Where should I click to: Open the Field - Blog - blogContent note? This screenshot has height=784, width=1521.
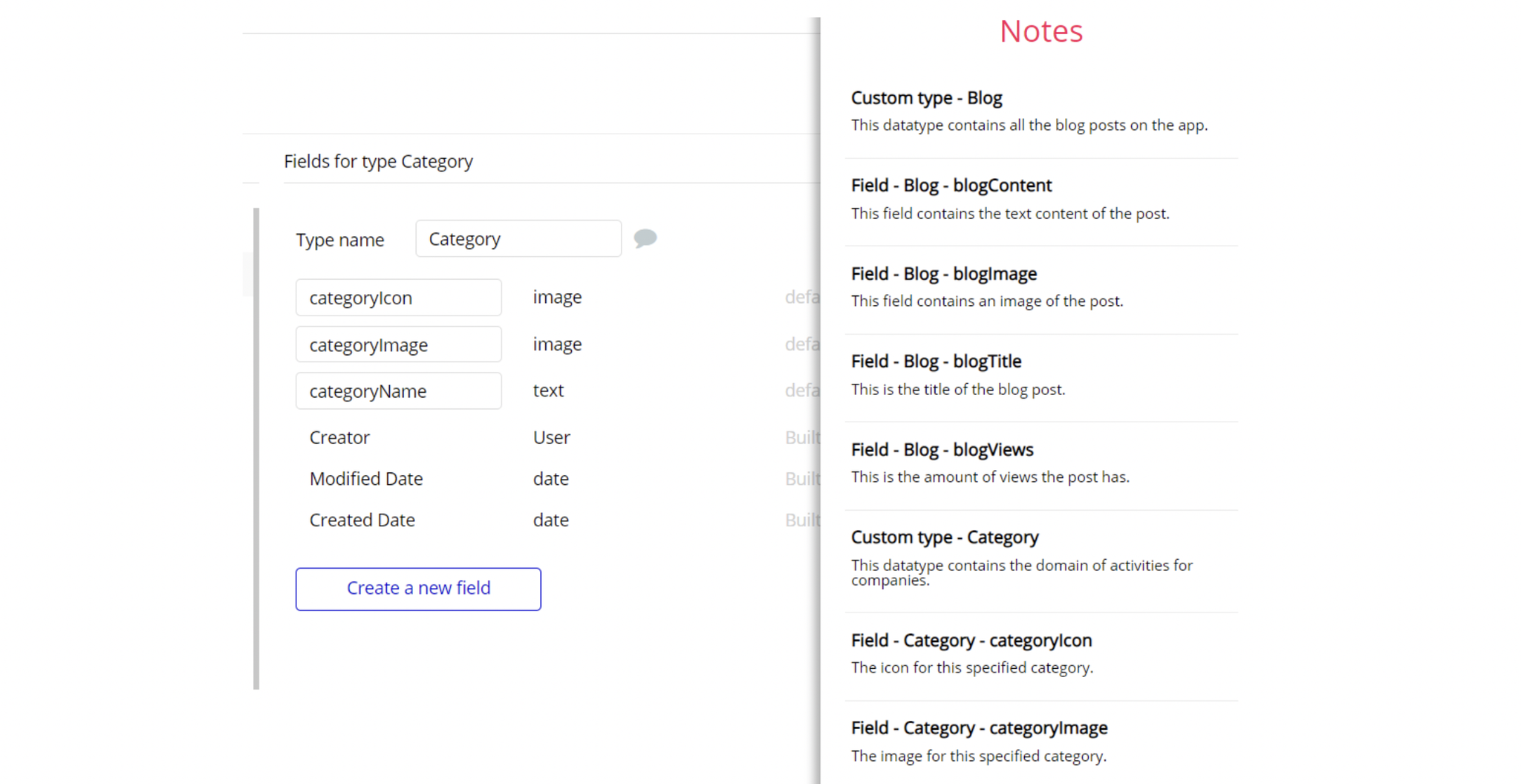(x=951, y=186)
